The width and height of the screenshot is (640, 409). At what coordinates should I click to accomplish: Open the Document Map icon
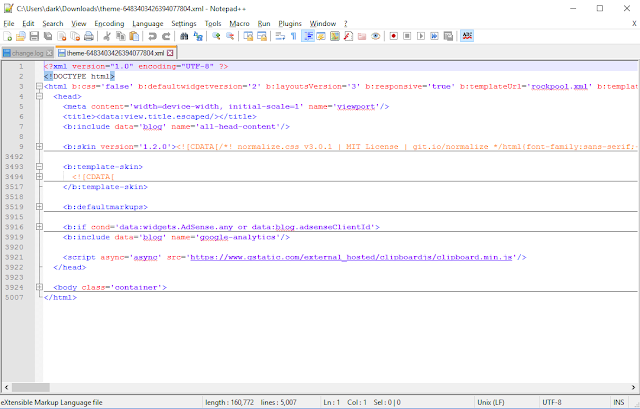pyautogui.click(x=335, y=36)
